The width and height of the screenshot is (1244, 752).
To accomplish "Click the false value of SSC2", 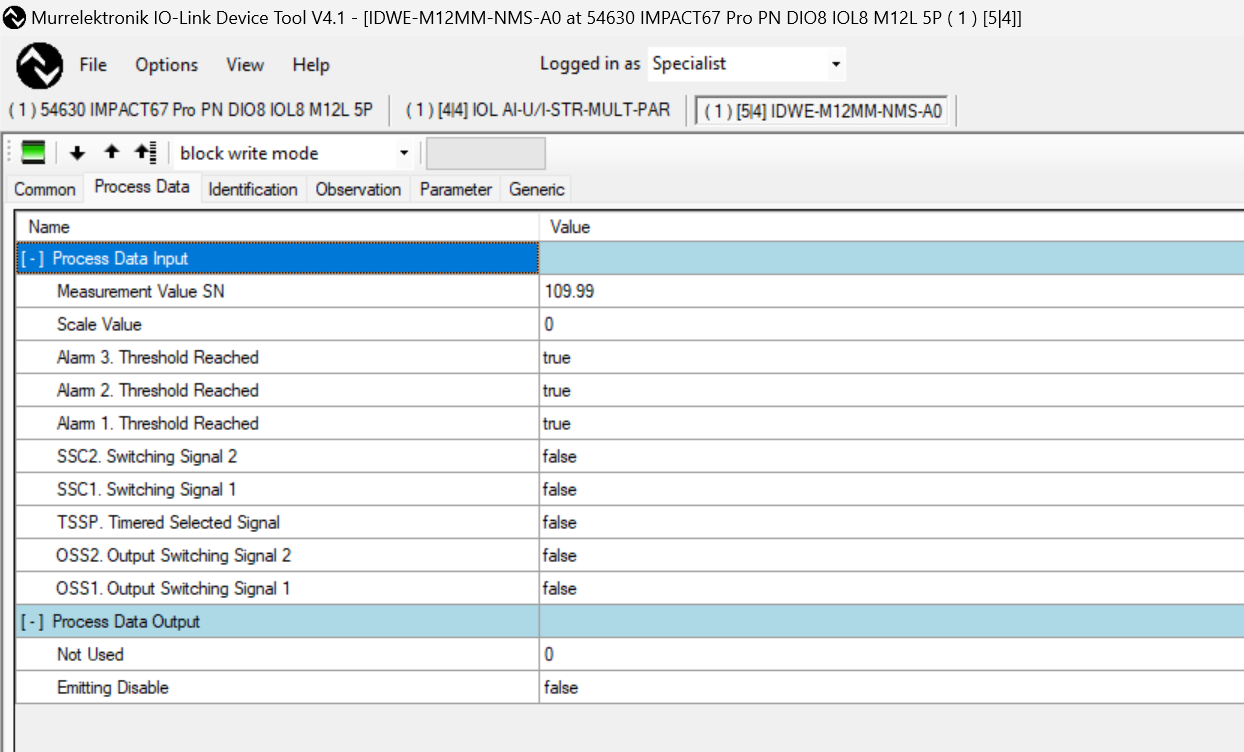I will point(560,457).
